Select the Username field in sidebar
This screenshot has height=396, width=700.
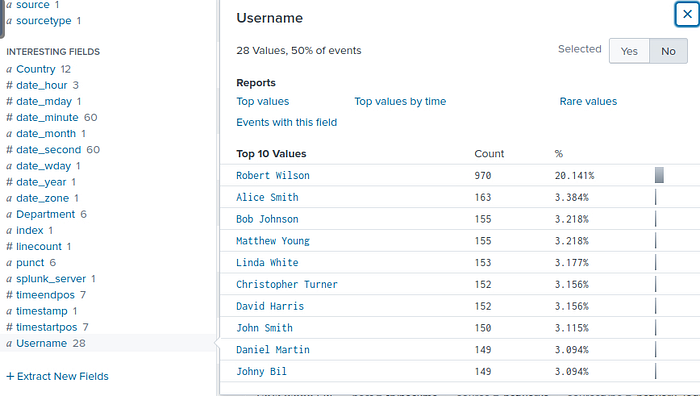(42, 343)
